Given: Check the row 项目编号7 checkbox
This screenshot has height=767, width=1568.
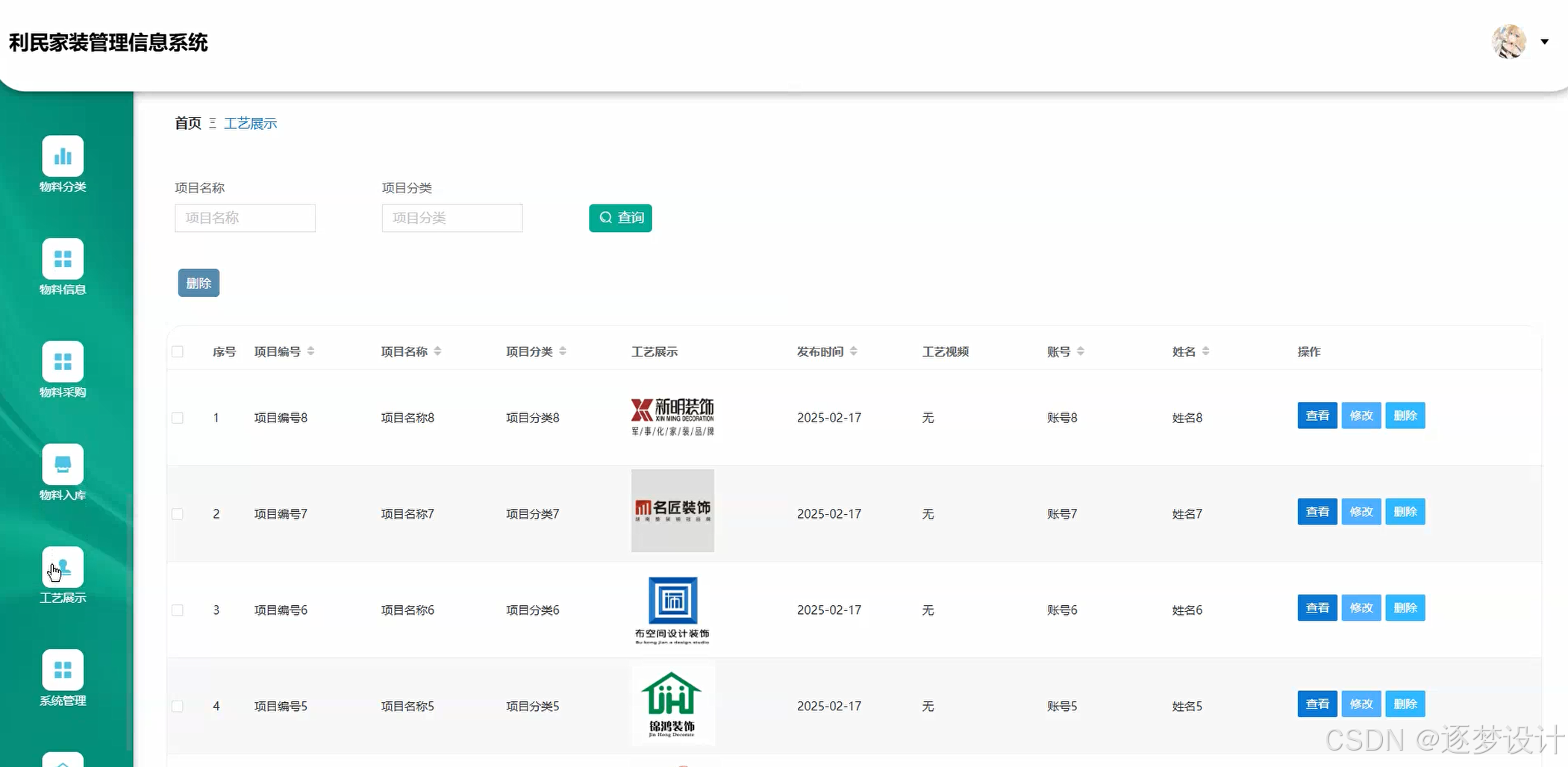Looking at the screenshot, I should click(x=178, y=514).
